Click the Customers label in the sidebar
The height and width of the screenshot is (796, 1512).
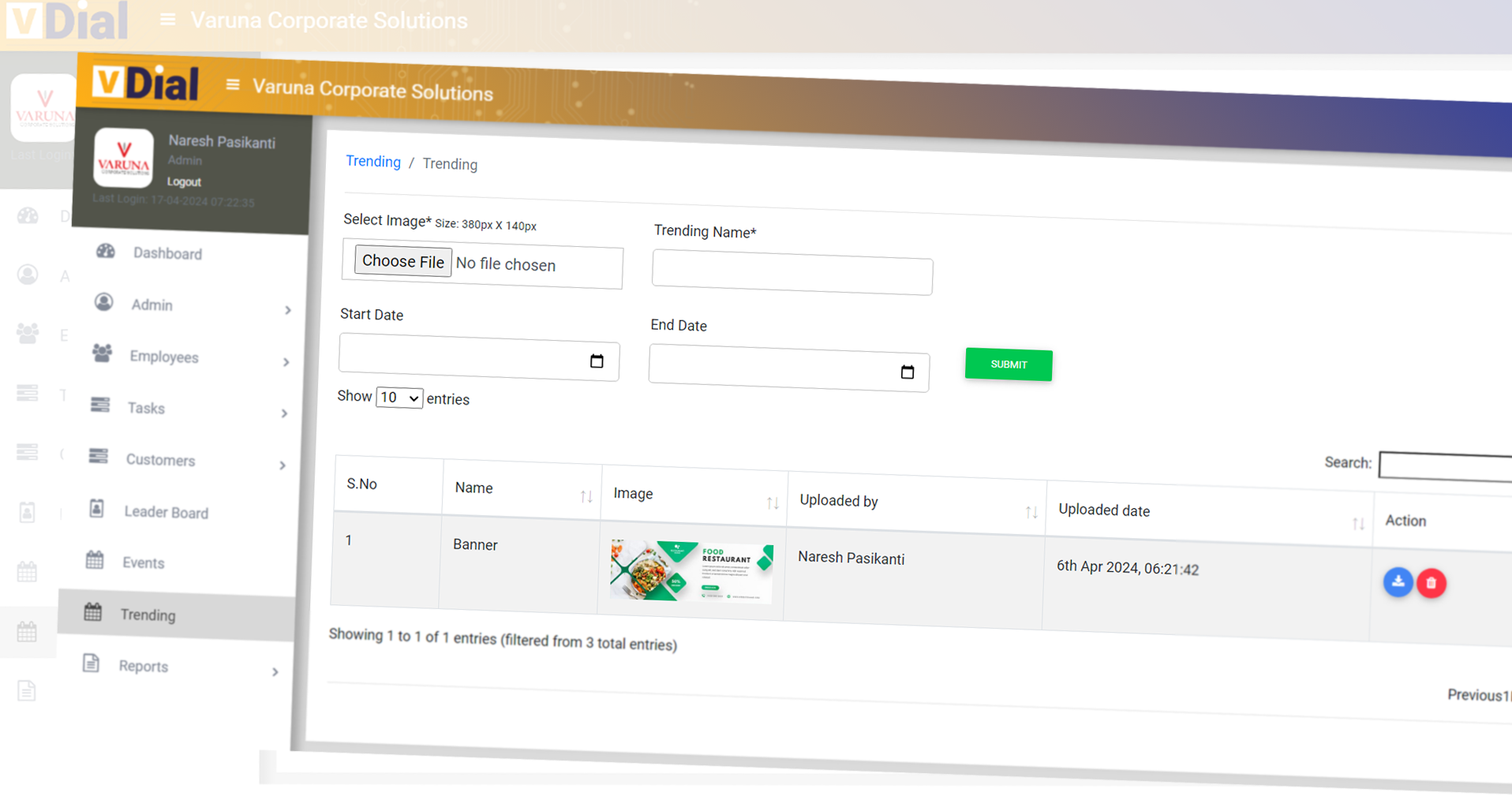pyautogui.click(x=160, y=460)
